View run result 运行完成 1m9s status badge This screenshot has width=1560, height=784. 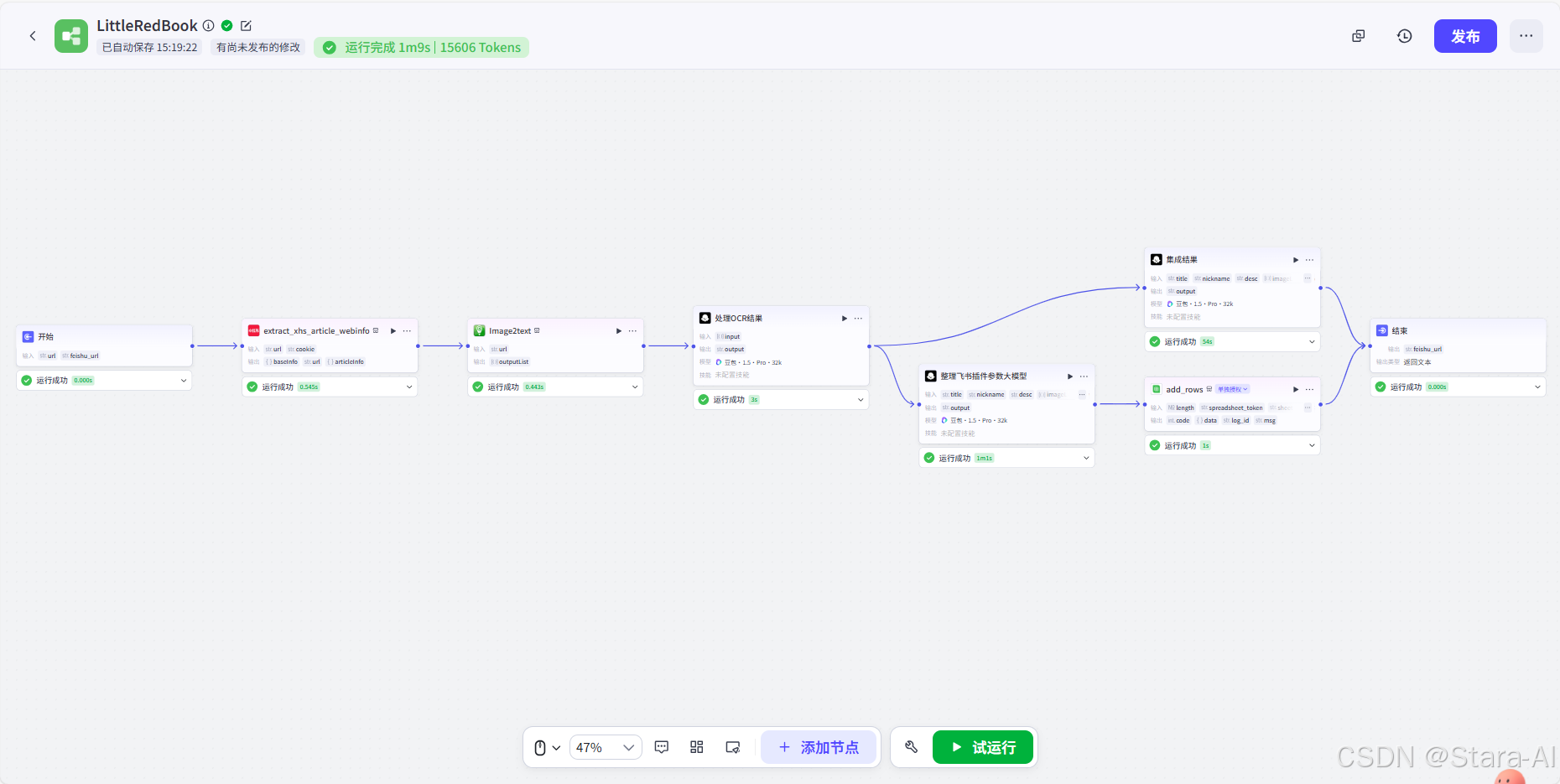[422, 48]
